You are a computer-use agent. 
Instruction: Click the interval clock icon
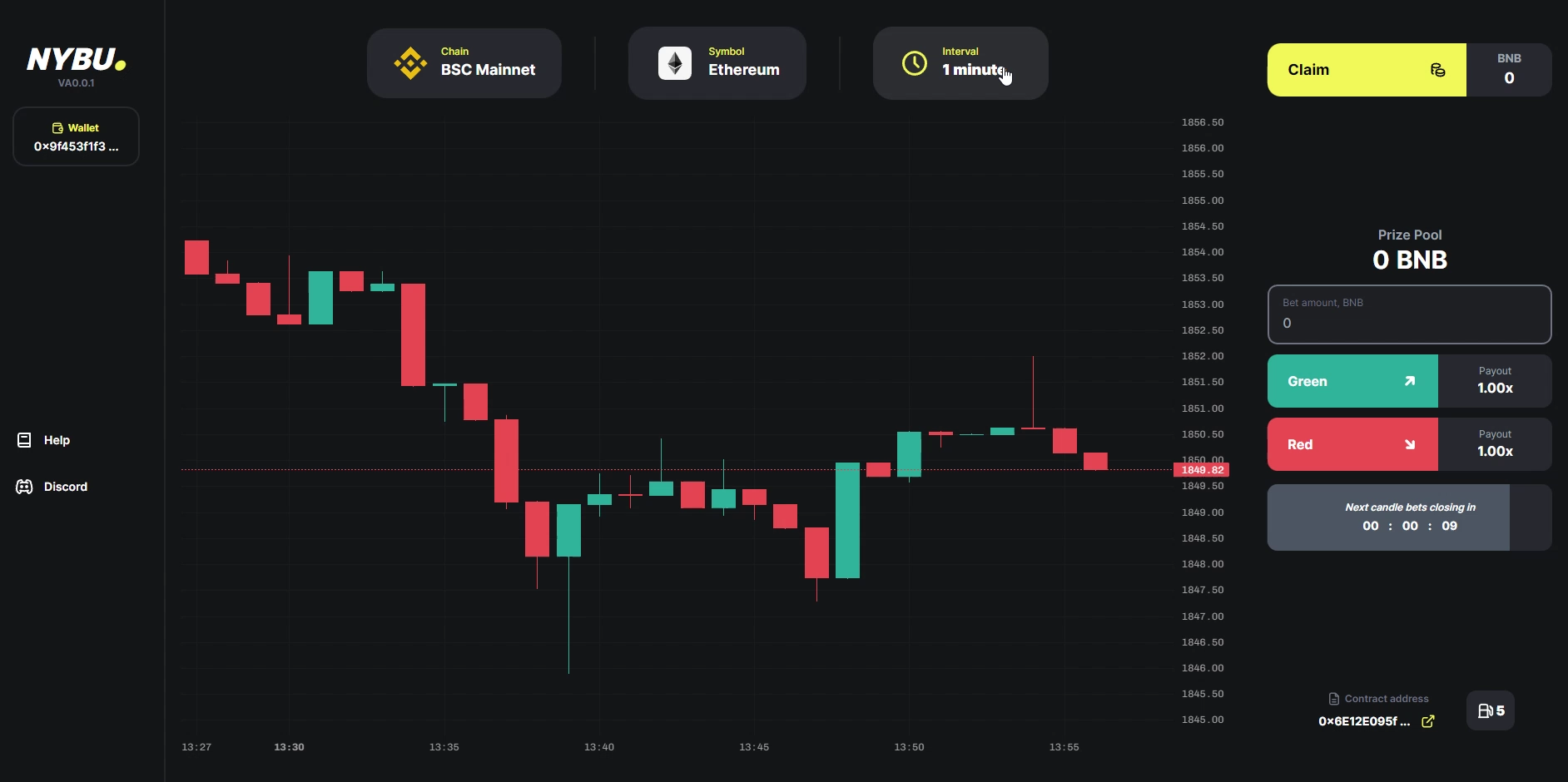click(915, 63)
